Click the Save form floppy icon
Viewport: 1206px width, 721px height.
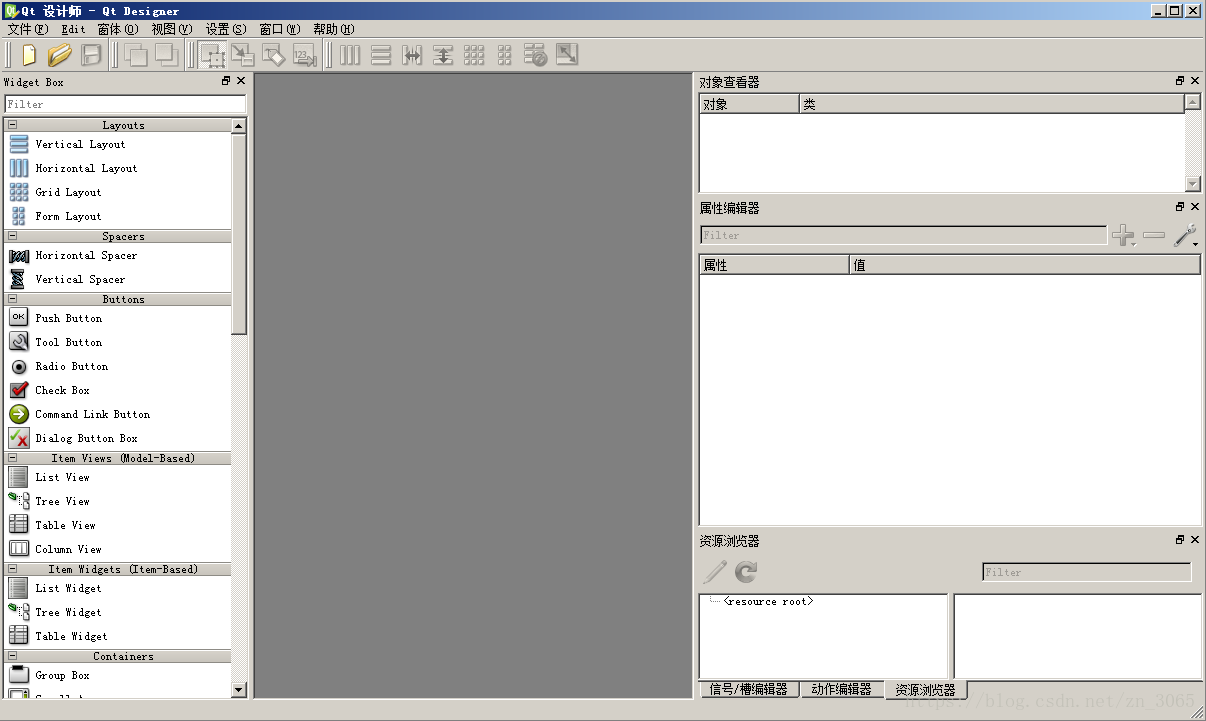point(91,55)
